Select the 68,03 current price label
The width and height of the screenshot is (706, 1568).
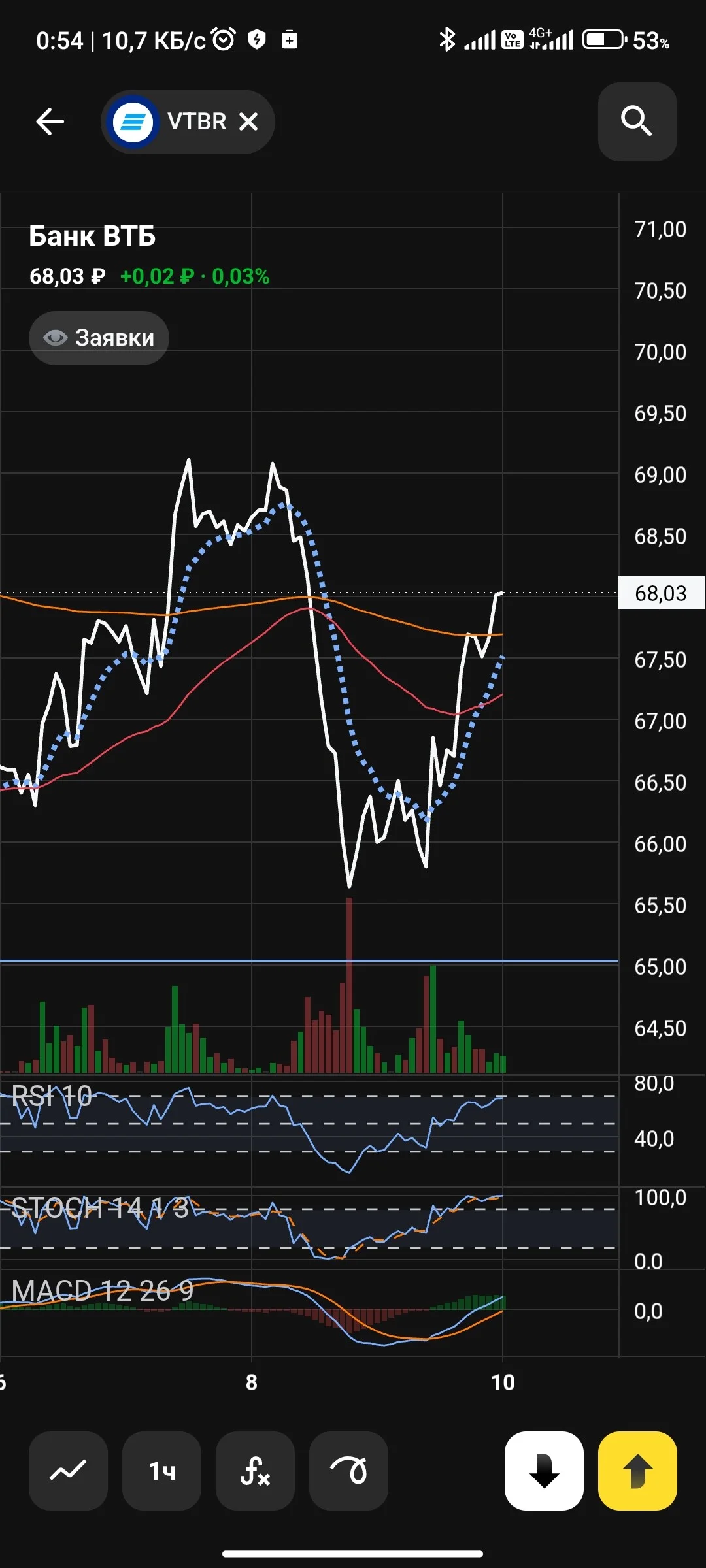(661, 593)
